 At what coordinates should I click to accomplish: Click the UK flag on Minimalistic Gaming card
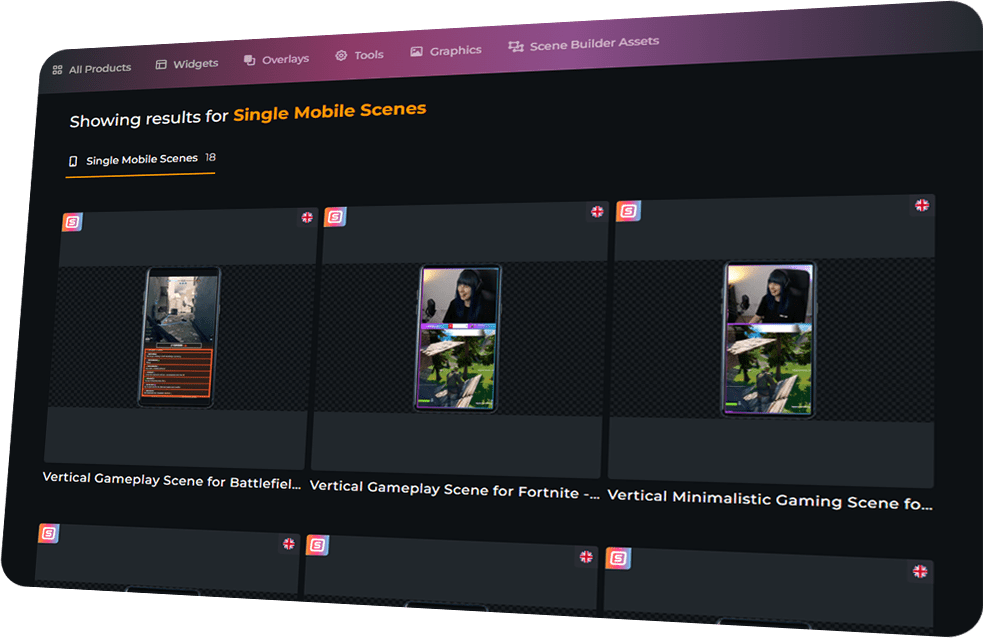tap(922, 205)
